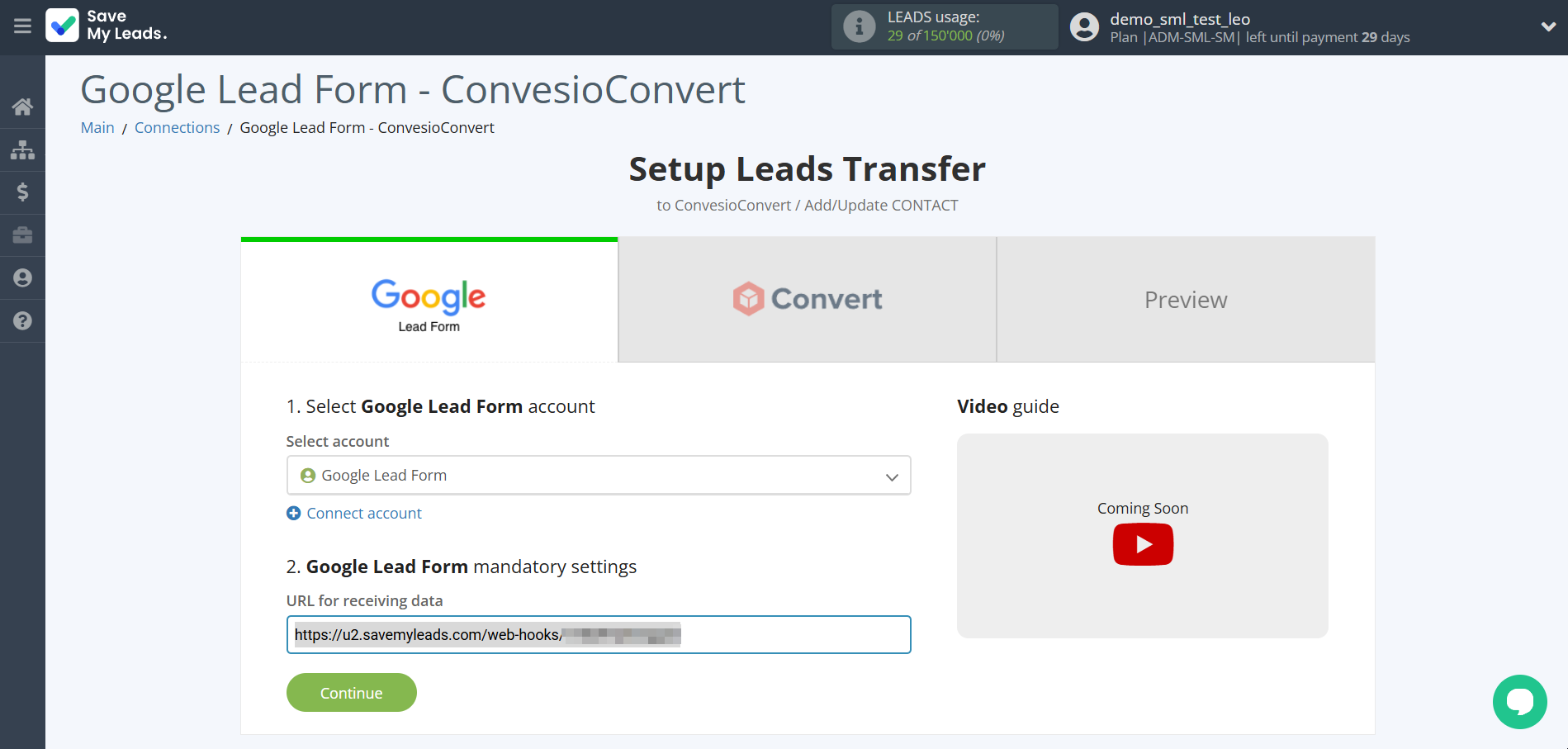Click the URL for receiving data field
1568x749 pixels.
(x=599, y=635)
